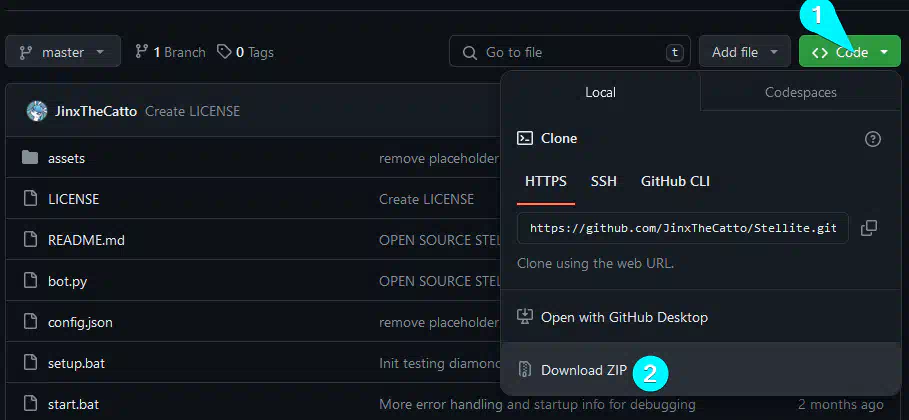This screenshot has height=420, width=909.
Task: Click the HTTPS clone URL text field
Action: point(683,228)
